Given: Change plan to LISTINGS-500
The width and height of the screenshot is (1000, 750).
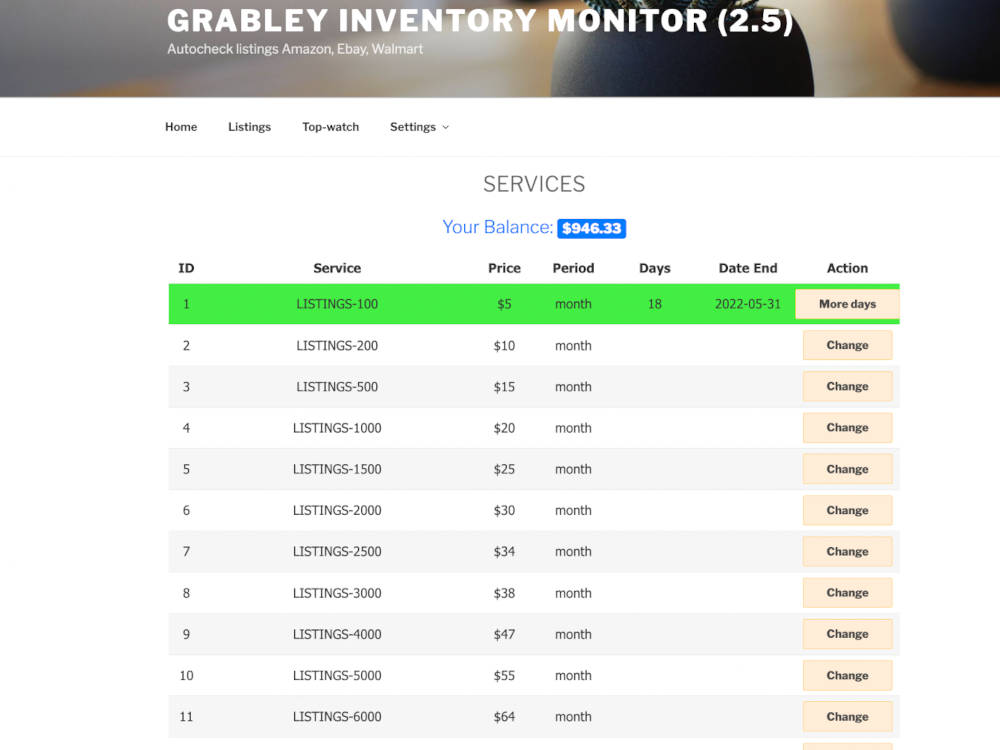Looking at the screenshot, I should pyautogui.click(x=847, y=386).
